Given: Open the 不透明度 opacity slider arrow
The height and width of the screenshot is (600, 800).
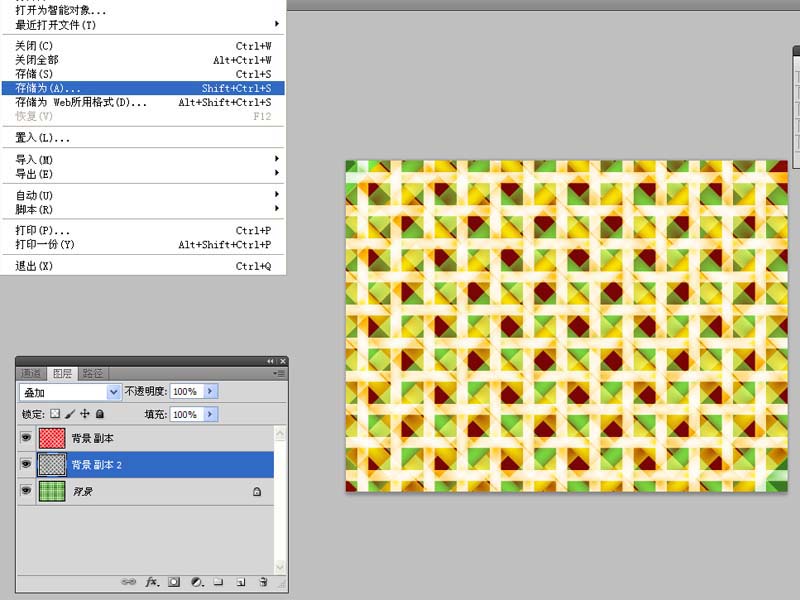Looking at the screenshot, I should point(210,391).
